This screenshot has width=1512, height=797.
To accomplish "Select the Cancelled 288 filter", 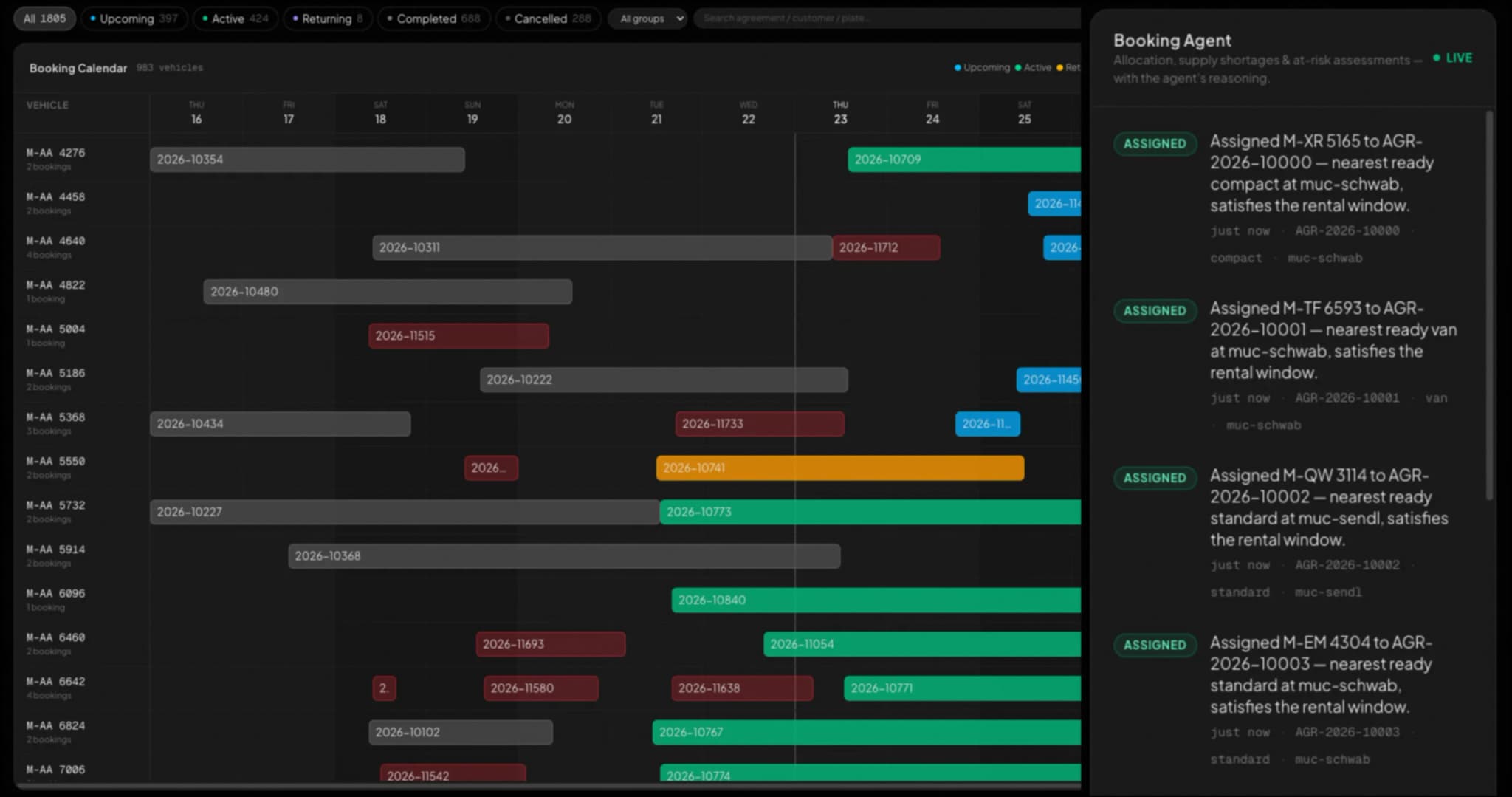I will pyautogui.click(x=548, y=18).
